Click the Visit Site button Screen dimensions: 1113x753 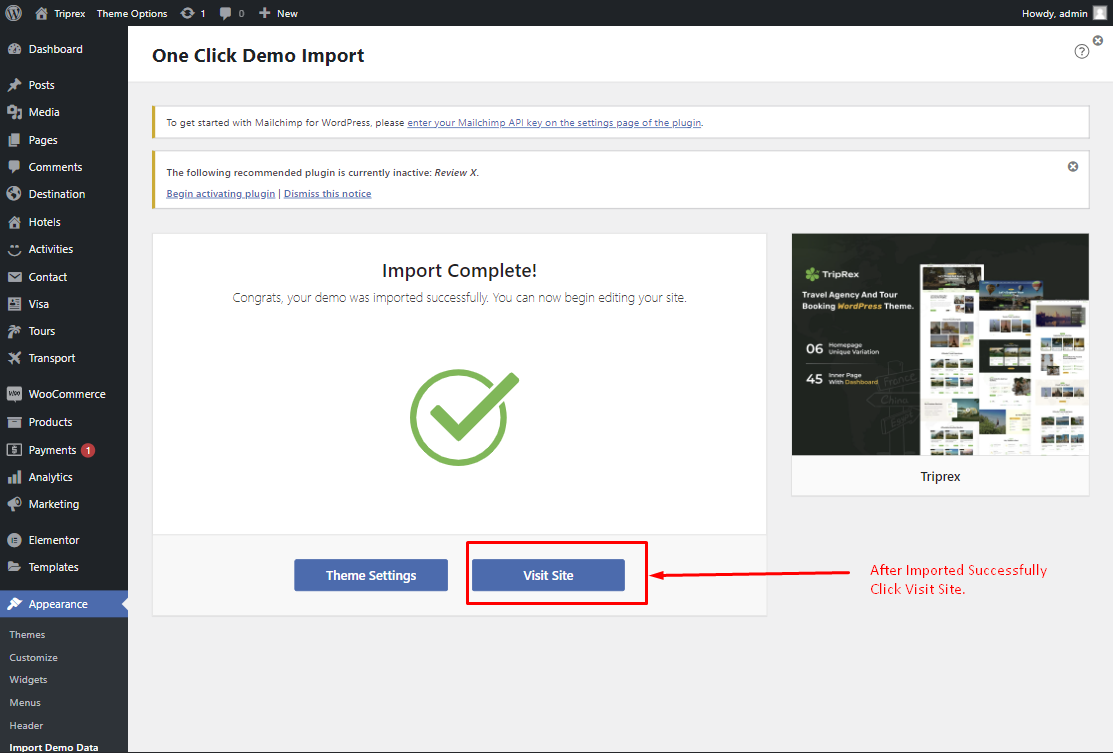point(548,575)
